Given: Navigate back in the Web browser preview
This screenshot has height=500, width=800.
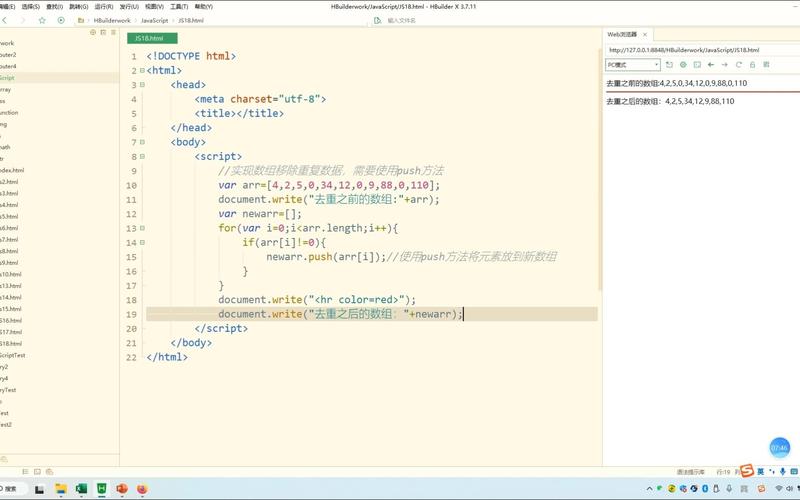Looking at the screenshot, I should [x=711, y=65].
